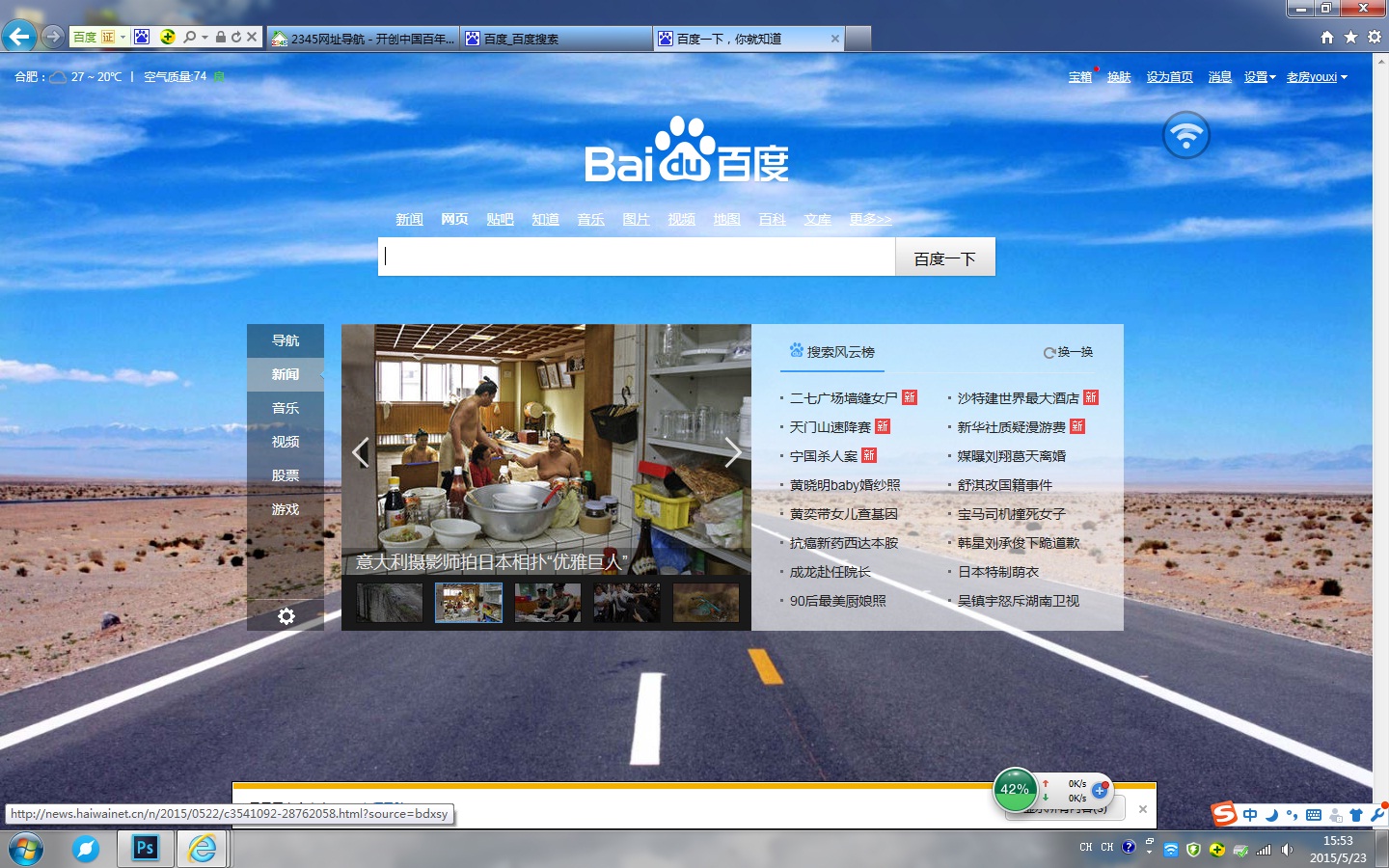This screenshot has width=1389, height=868.
Task: Select 游戏 in the left sidebar
Action: (x=286, y=509)
